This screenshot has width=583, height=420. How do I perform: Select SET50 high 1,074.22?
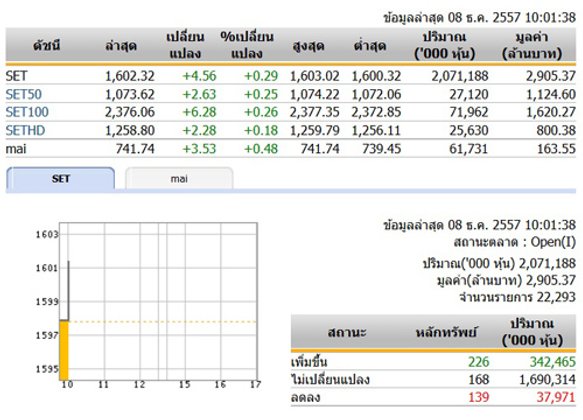pos(315,94)
